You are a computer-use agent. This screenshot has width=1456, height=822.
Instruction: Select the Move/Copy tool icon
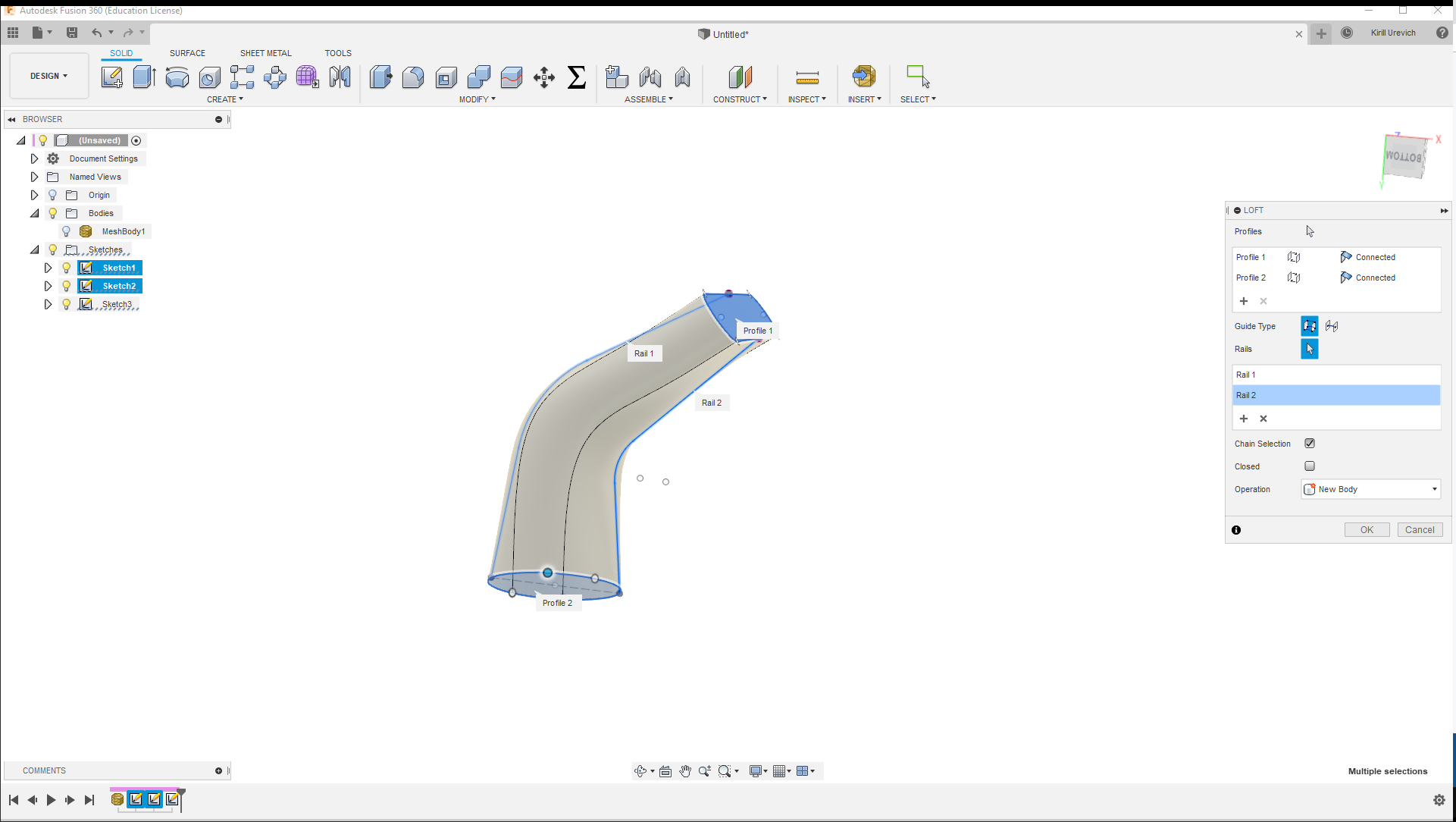tap(543, 77)
